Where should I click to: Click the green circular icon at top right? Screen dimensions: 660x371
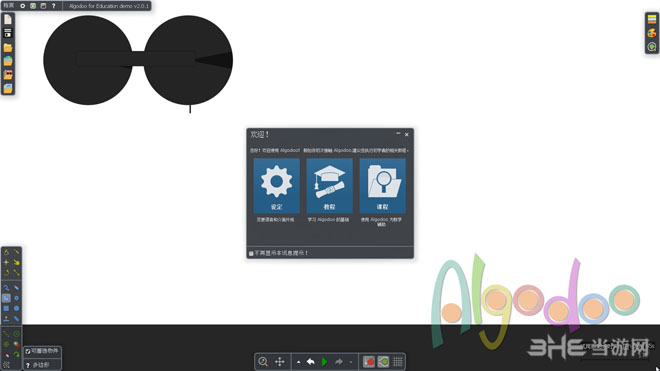pos(652,46)
